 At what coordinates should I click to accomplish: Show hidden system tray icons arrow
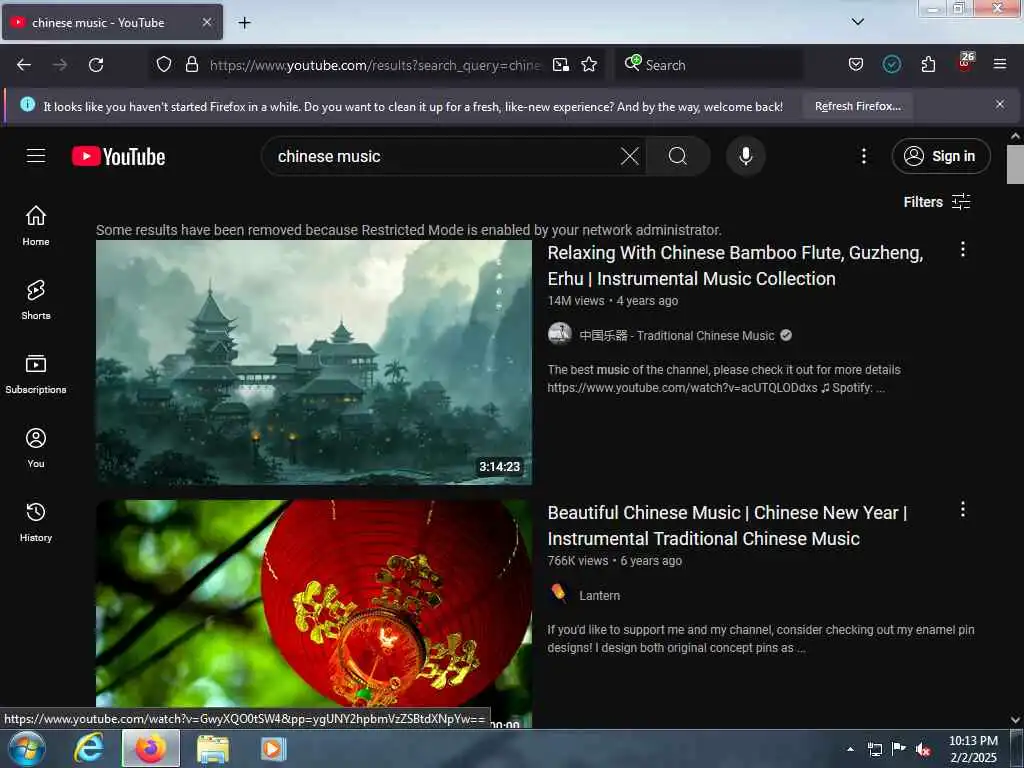pyautogui.click(x=850, y=749)
